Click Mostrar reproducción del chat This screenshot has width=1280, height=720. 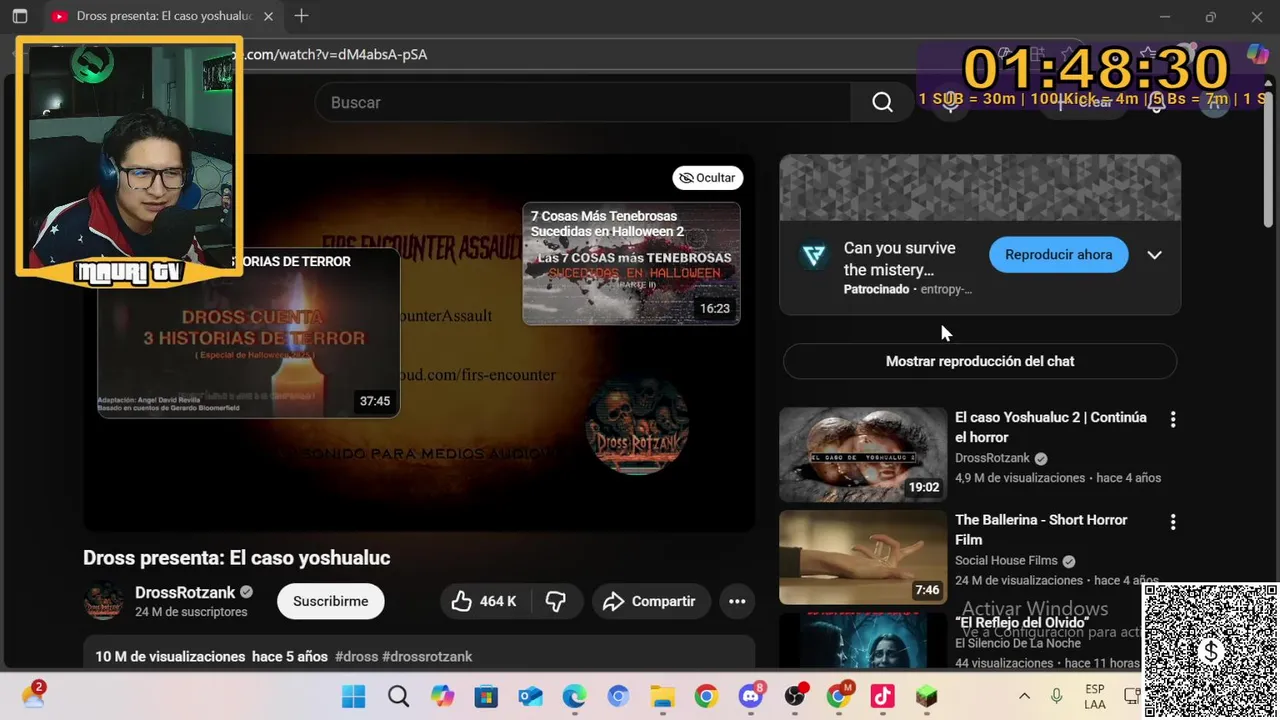tap(980, 361)
